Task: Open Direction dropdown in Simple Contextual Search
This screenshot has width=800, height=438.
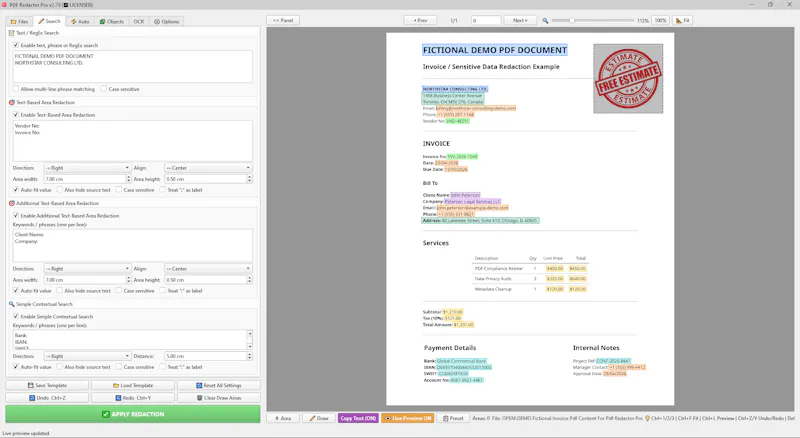Action: click(x=87, y=356)
